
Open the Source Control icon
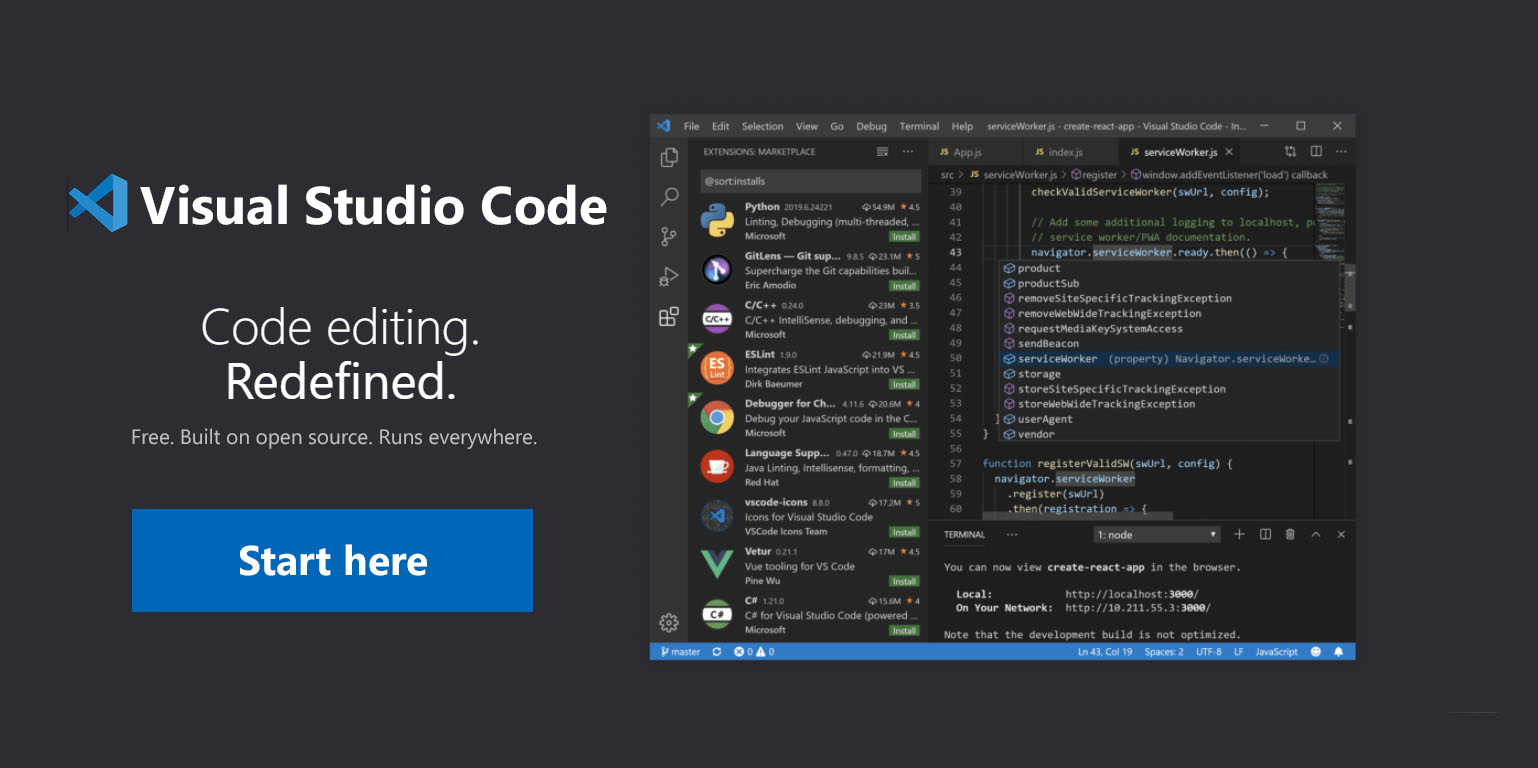[x=669, y=234]
